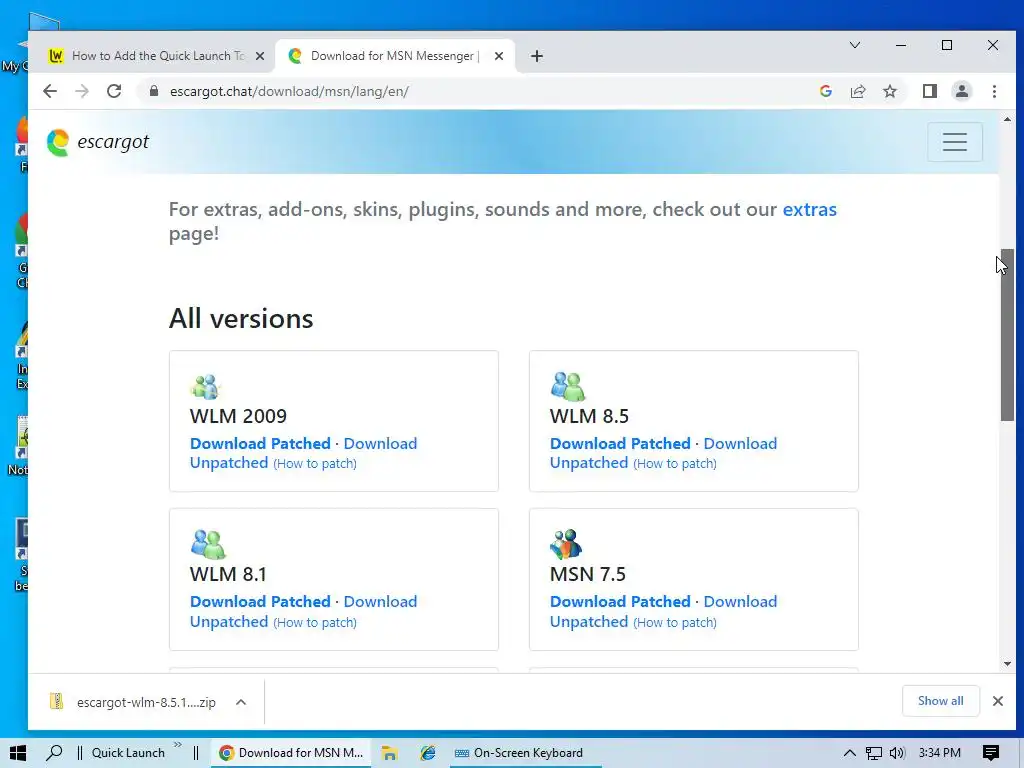The image size is (1024, 768).
Task: Open How to patch for WLM 2009
Action: coord(315,464)
